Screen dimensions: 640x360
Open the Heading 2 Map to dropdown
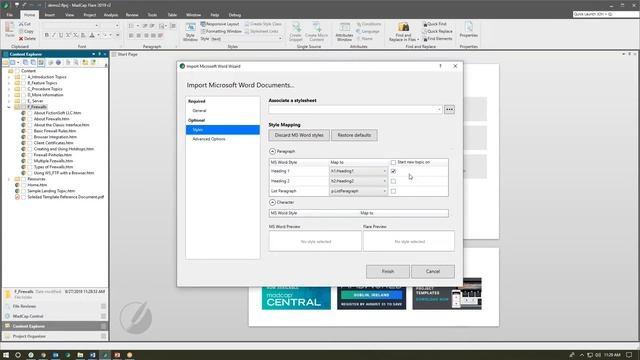click(358, 181)
